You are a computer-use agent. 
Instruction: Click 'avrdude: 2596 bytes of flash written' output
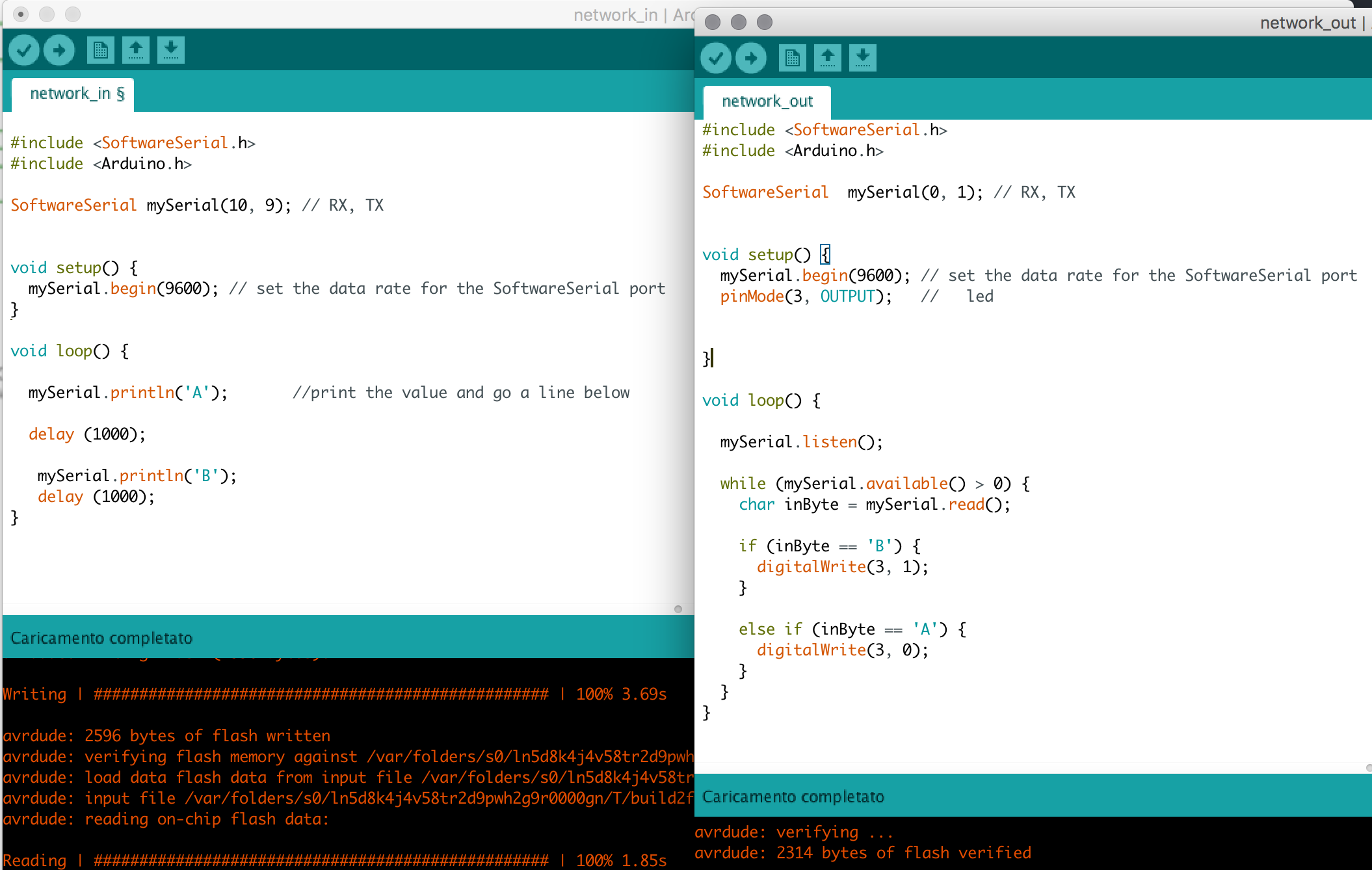[x=166, y=736]
